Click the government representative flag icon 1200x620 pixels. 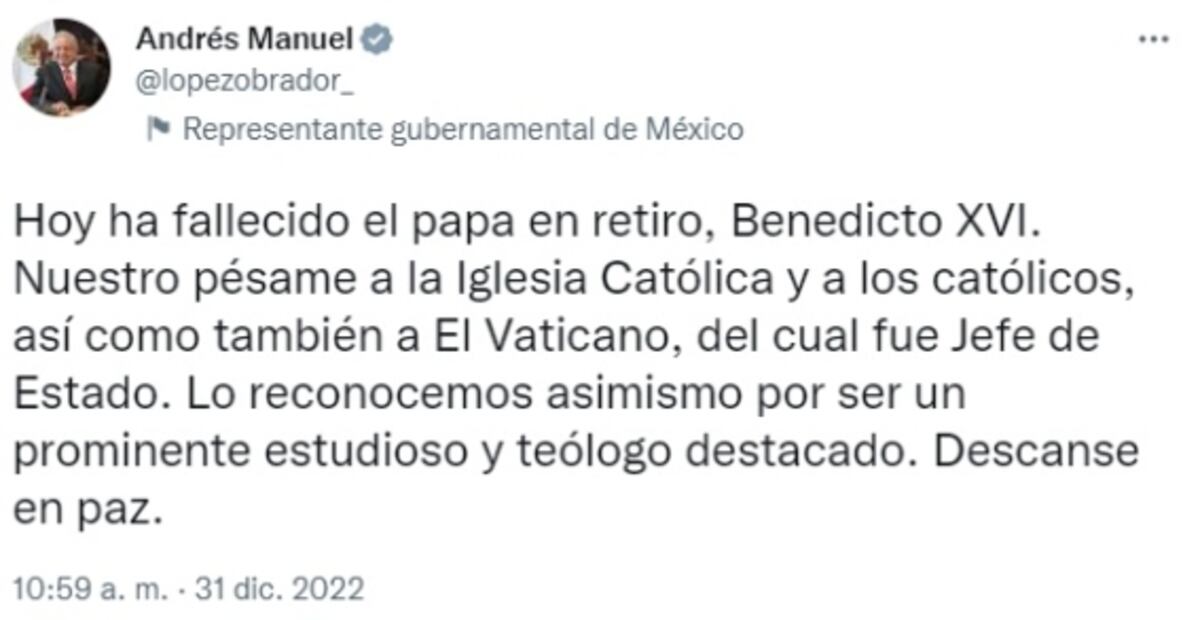[158, 129]
